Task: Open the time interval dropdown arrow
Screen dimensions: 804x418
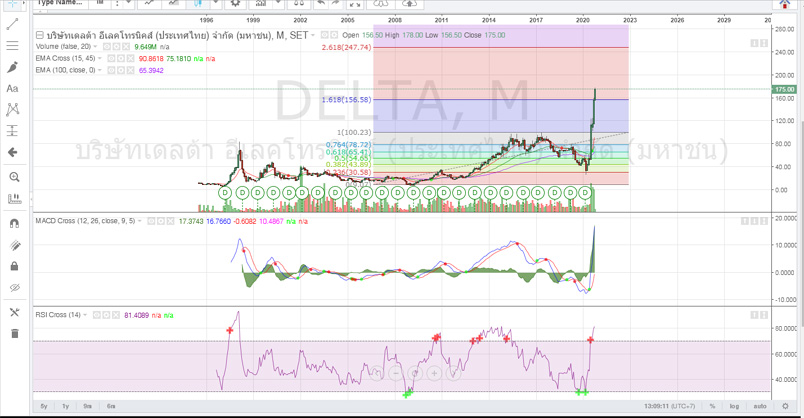Action: click(128, 3)
